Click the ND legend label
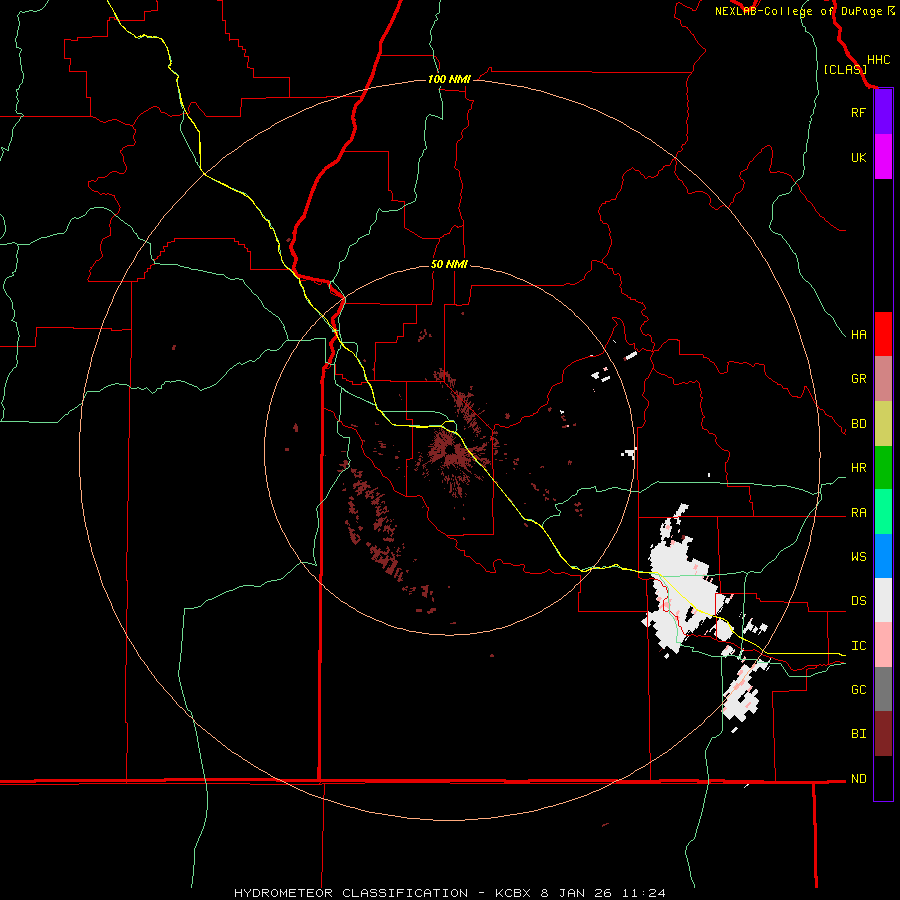Viewport: 900px width, 900px height. tap(858, 779)
